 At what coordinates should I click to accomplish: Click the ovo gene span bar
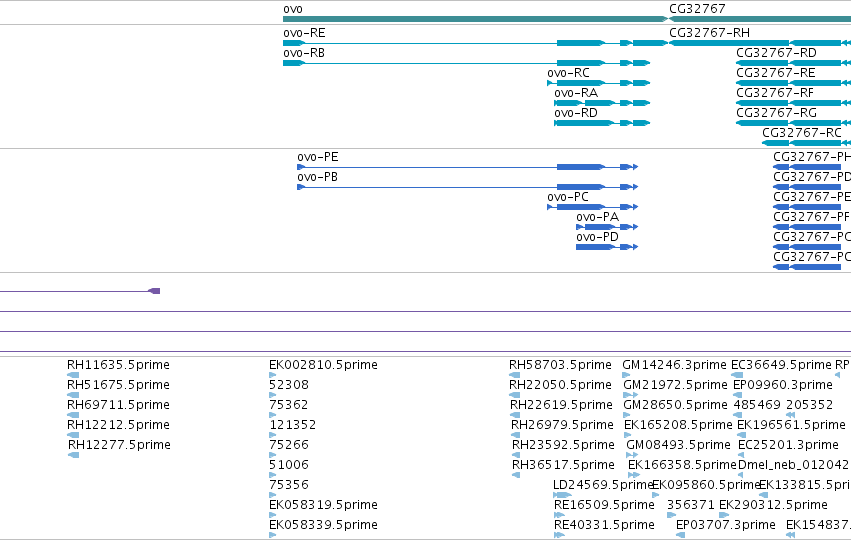pyautogui.click(x=475, y=19)
